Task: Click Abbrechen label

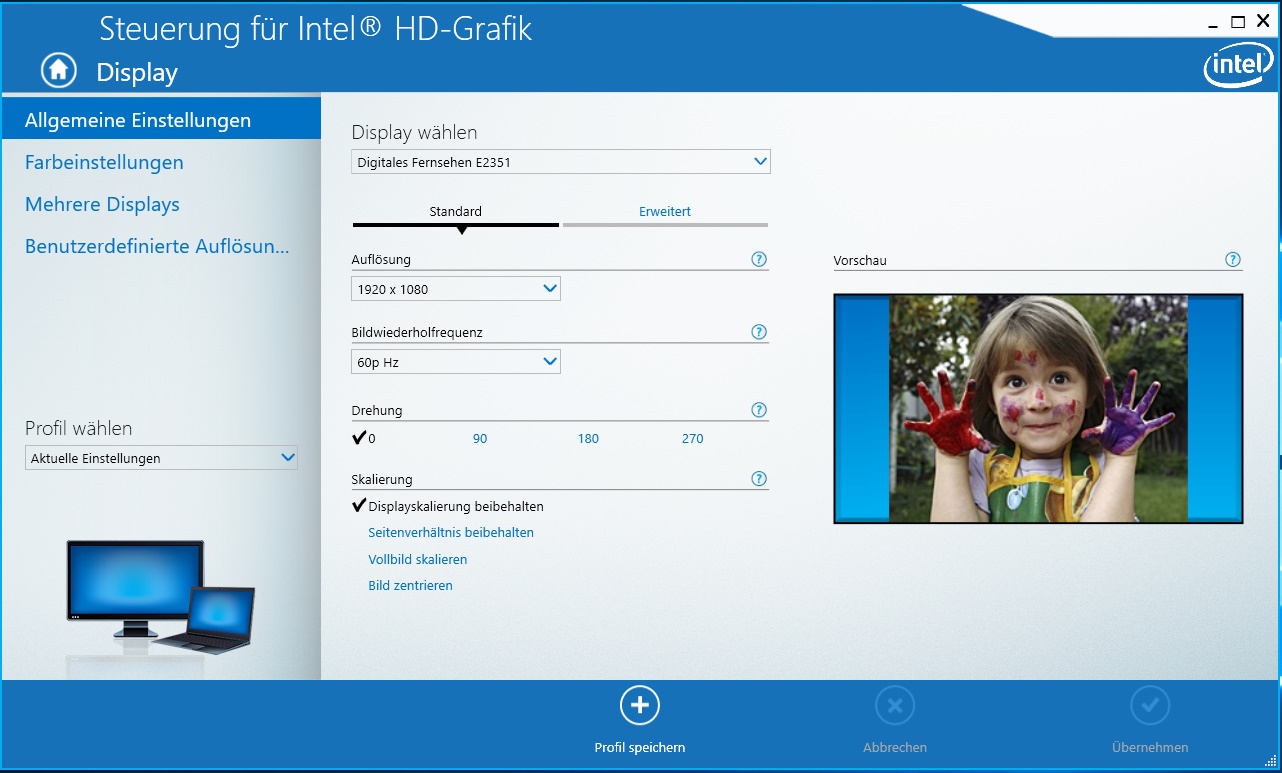Action: (x=895, y=747)
